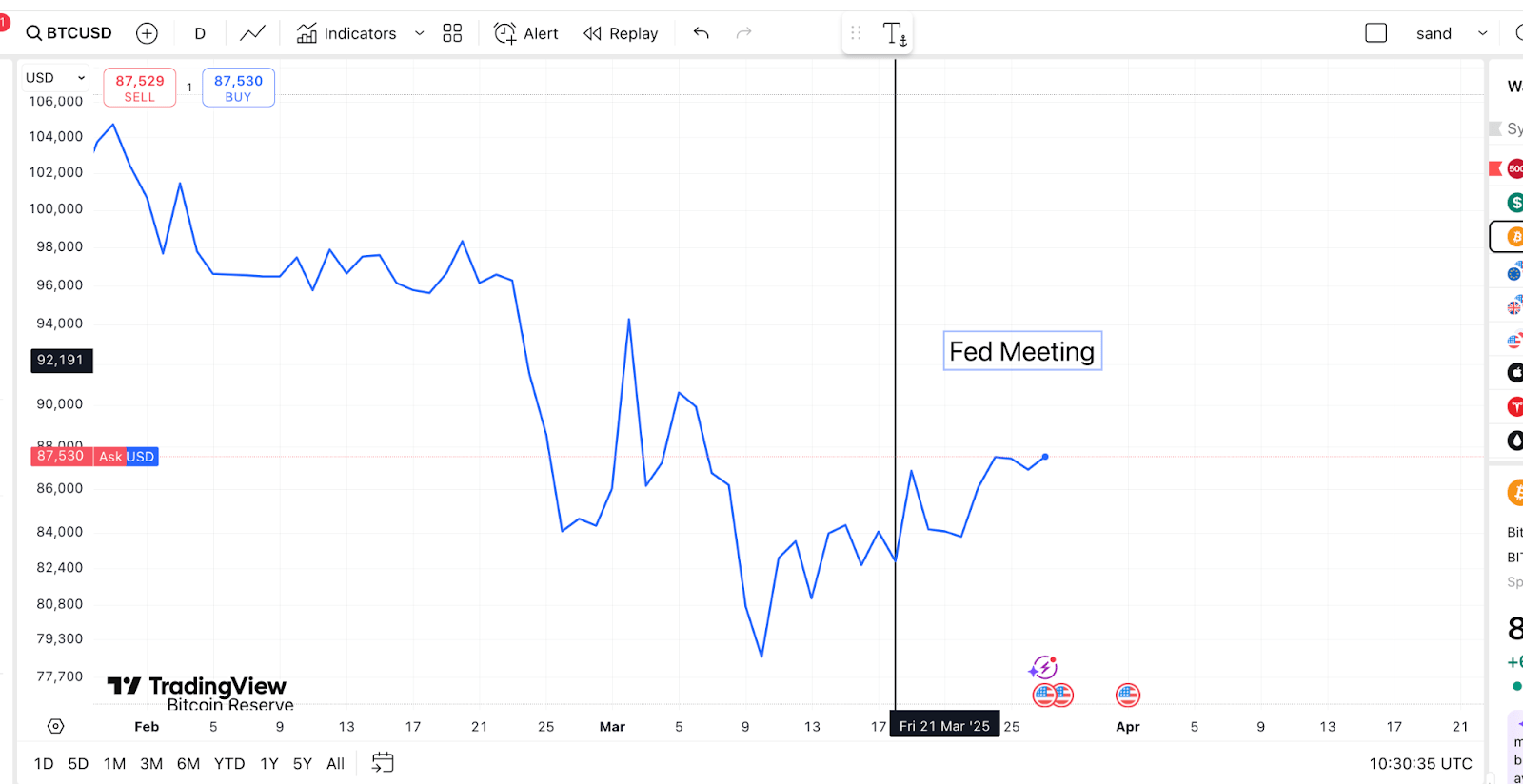This screenshot has height=784, width=1523.
Task: Select the Bitcoin icon in the watchlist
Action: [x=1513, y=237]
